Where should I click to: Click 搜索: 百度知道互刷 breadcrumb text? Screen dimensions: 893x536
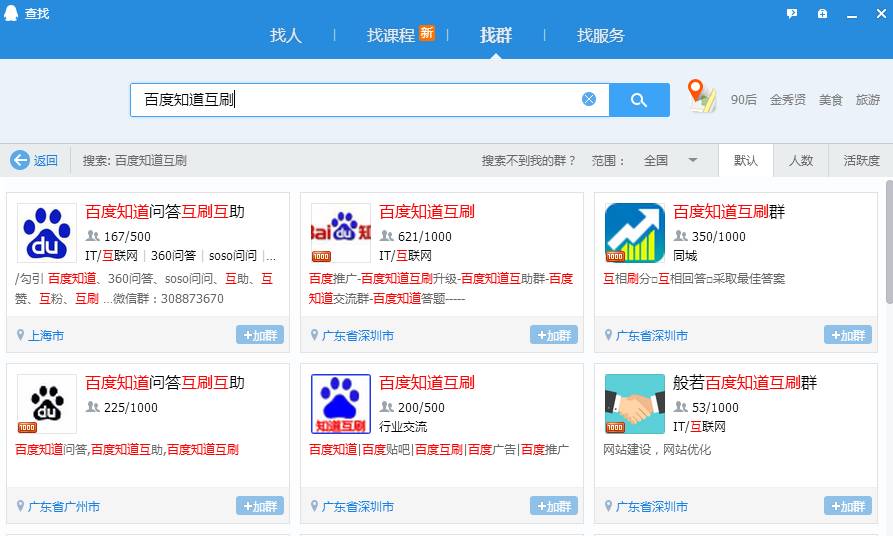pyautogui.click(x=134, y=161)
